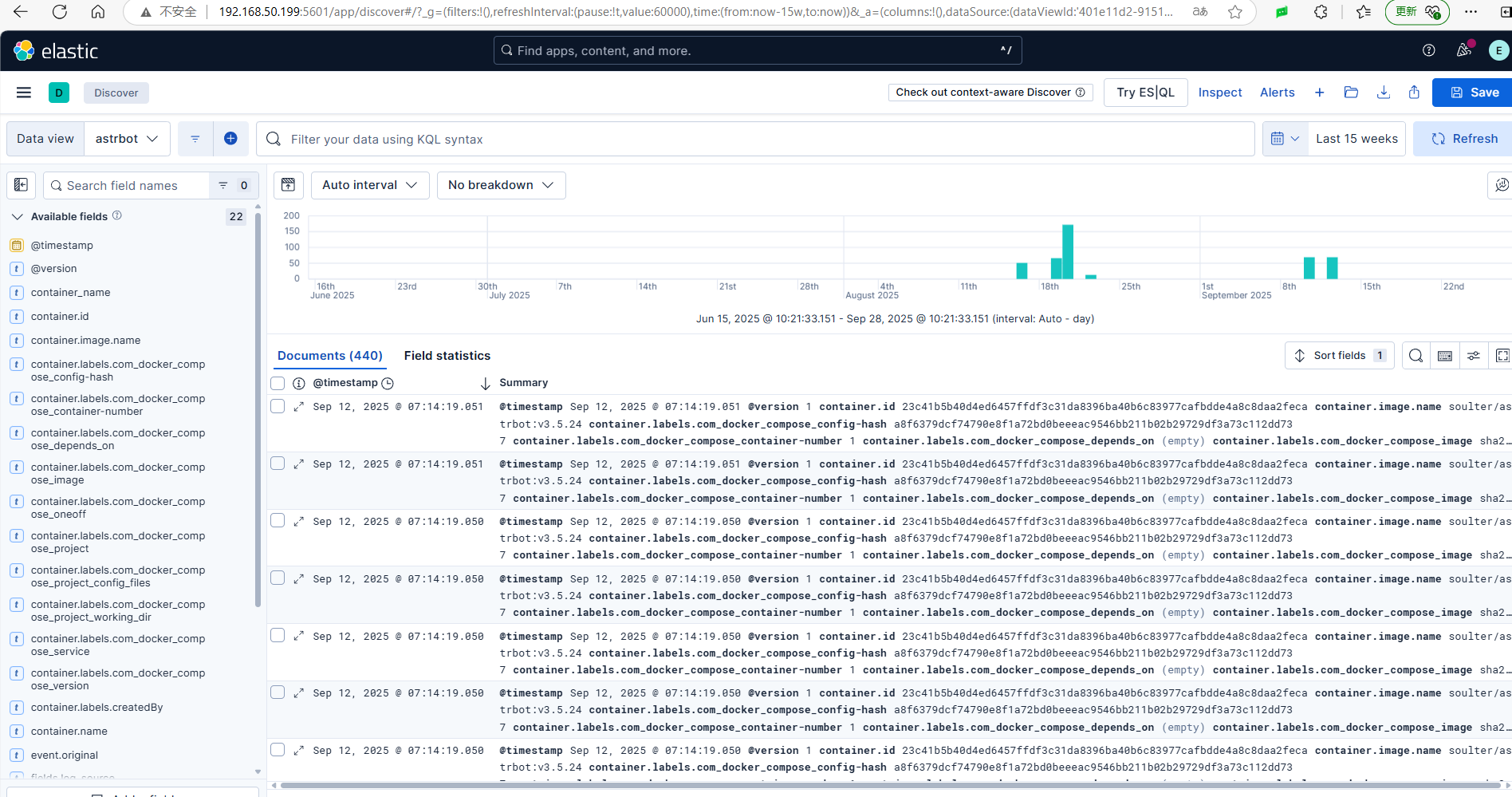Open the display options sliders icon
The image size is (1512, 797).
coord(1474,356)
